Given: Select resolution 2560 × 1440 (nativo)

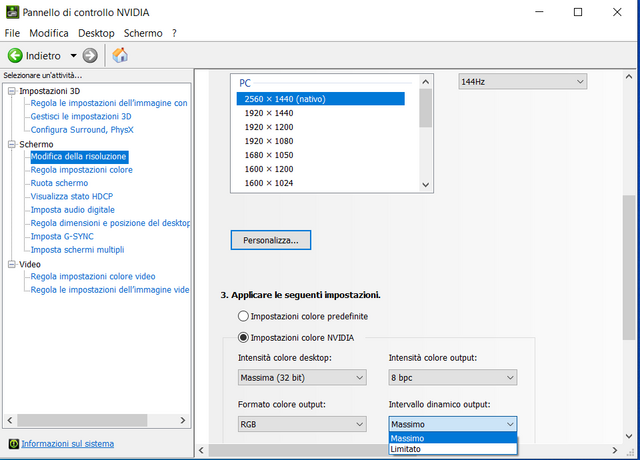Looking at the screenshot, I should [320, 99].
